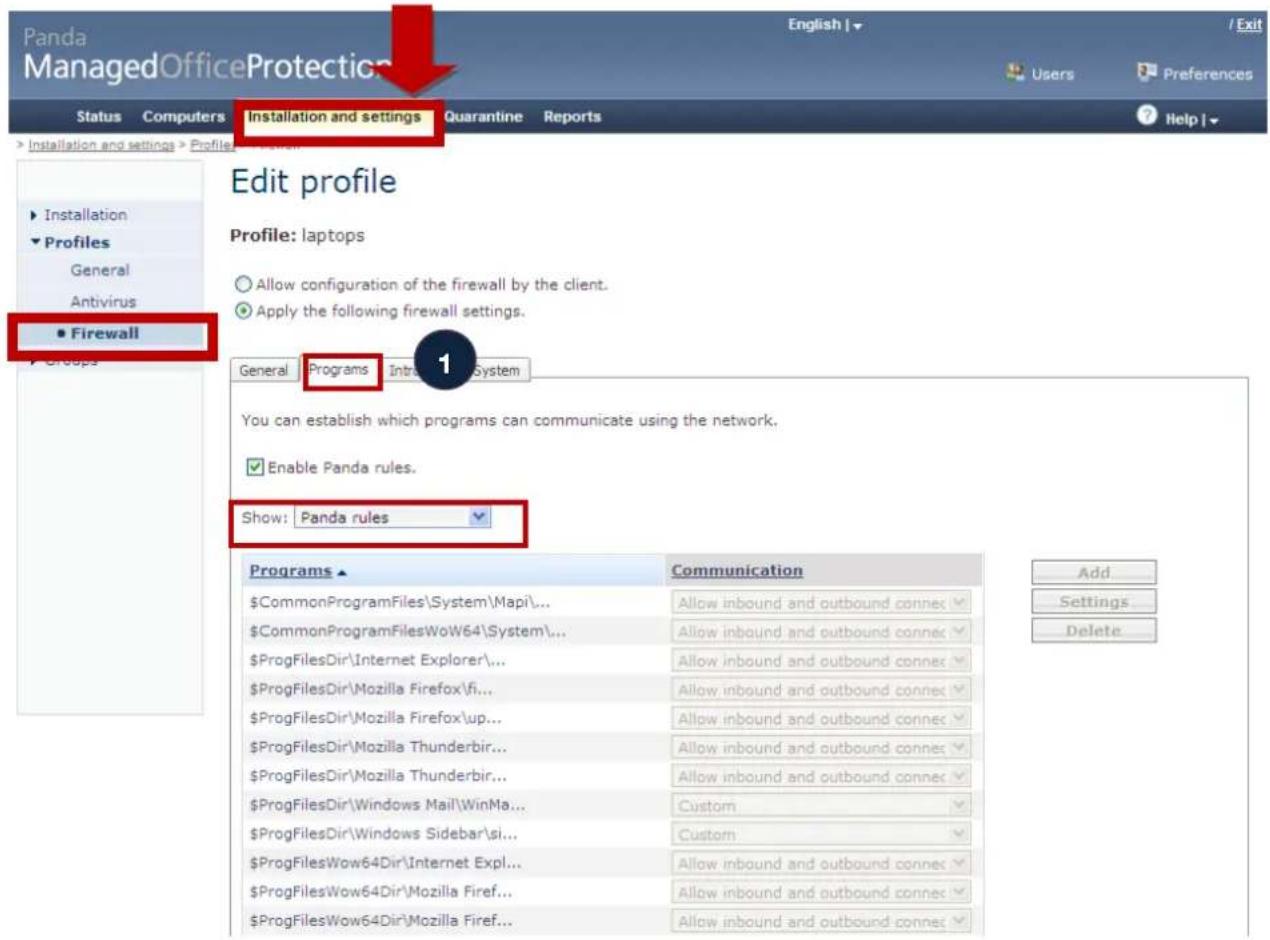Open Preferences via its header icon

(x=1146, y=73)
